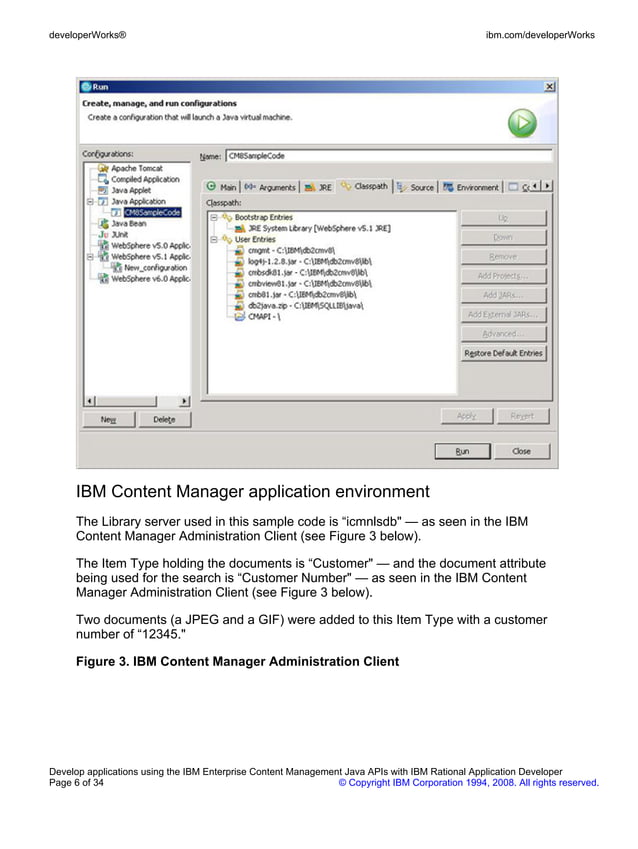Select 'JRE System Library [WebSphere v5.1 JRE]' entry

point(319,228)
